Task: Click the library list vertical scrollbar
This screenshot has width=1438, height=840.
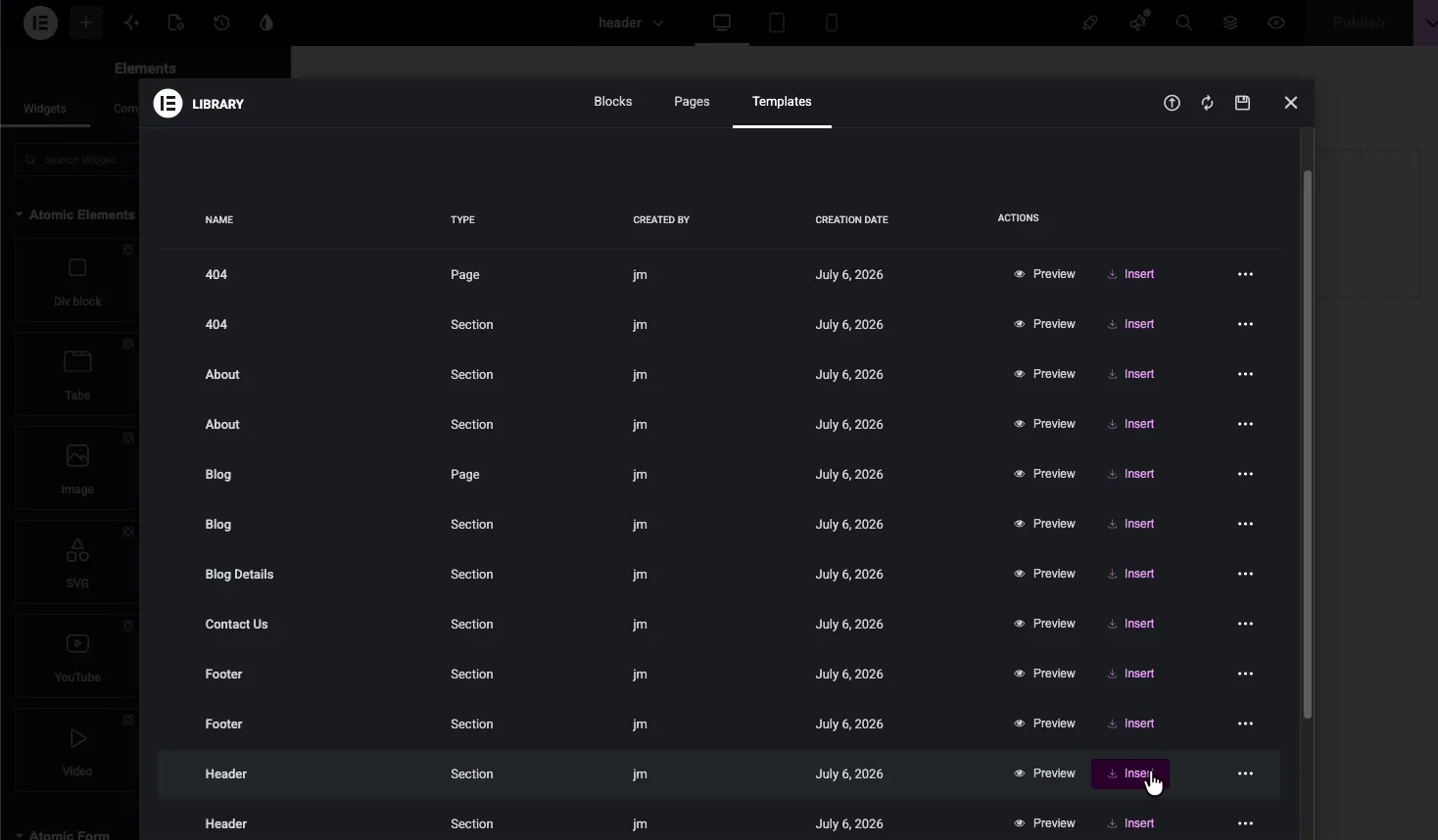Action: [1308, 445]
